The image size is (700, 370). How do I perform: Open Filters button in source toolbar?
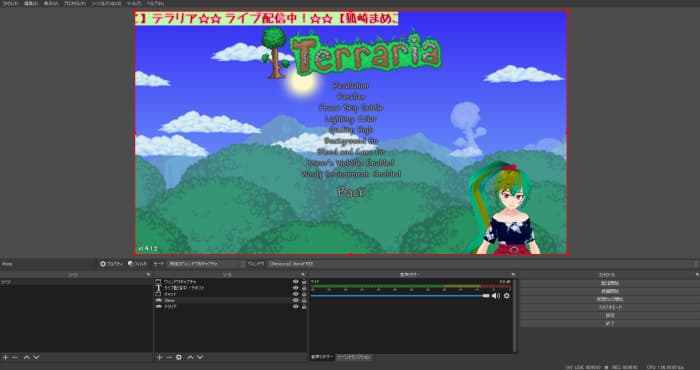(137, 264)
